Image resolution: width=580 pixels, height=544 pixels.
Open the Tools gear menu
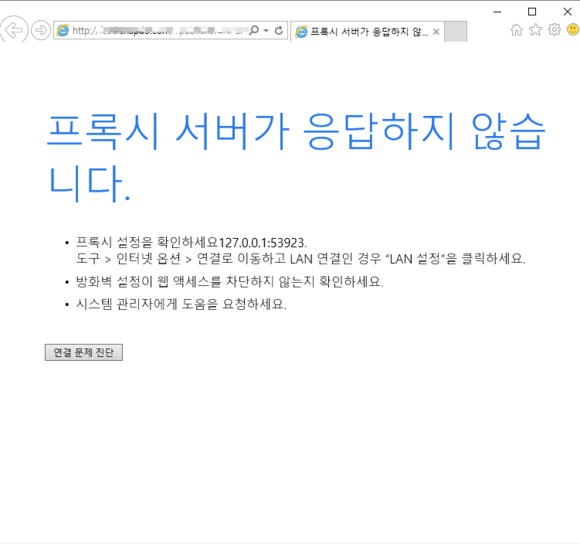554,30
